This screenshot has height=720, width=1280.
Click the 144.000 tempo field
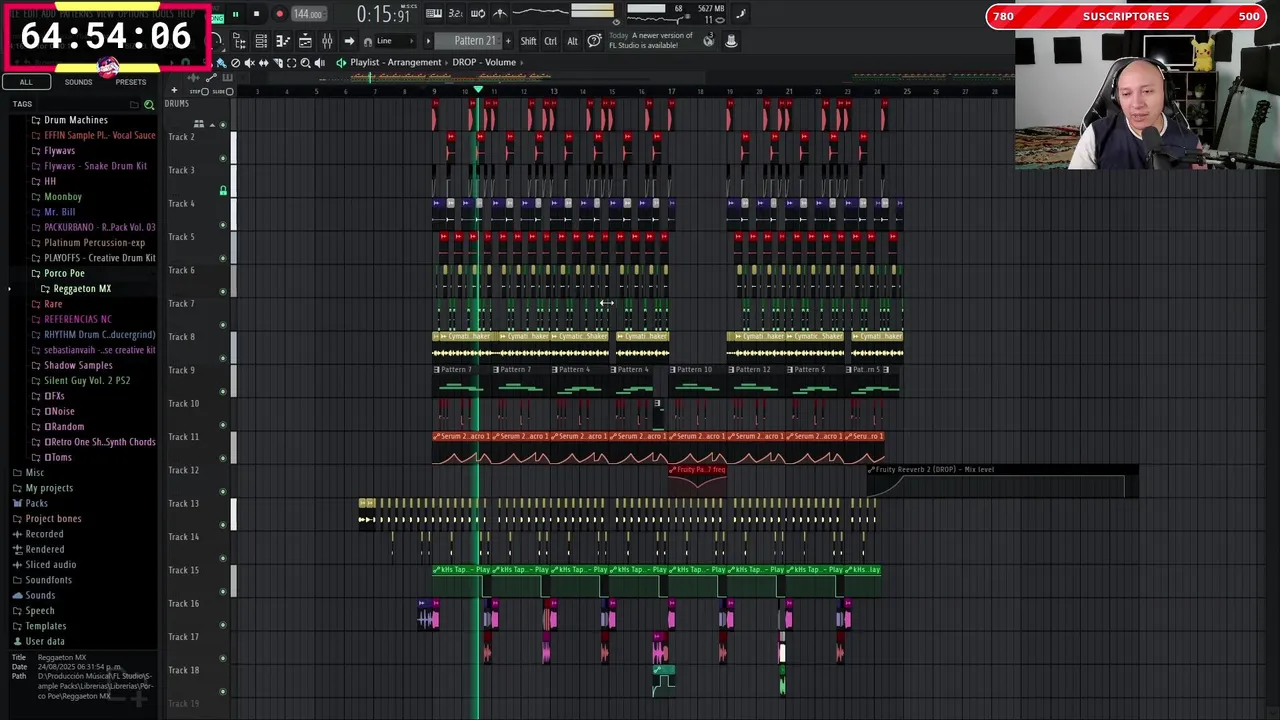point(309,14)
